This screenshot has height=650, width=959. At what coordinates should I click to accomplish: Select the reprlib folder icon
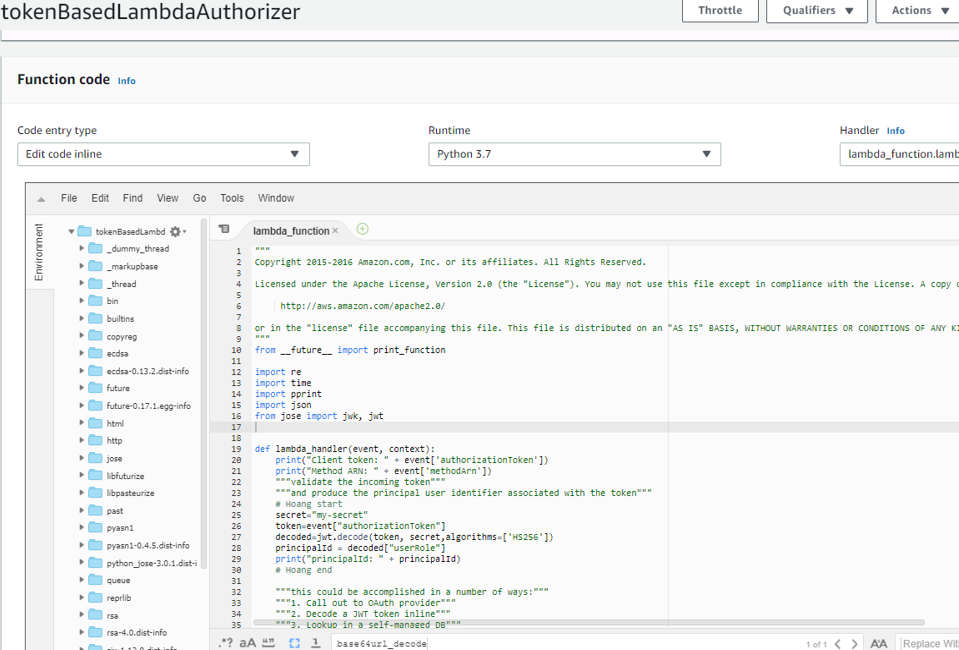pos(95,597)
